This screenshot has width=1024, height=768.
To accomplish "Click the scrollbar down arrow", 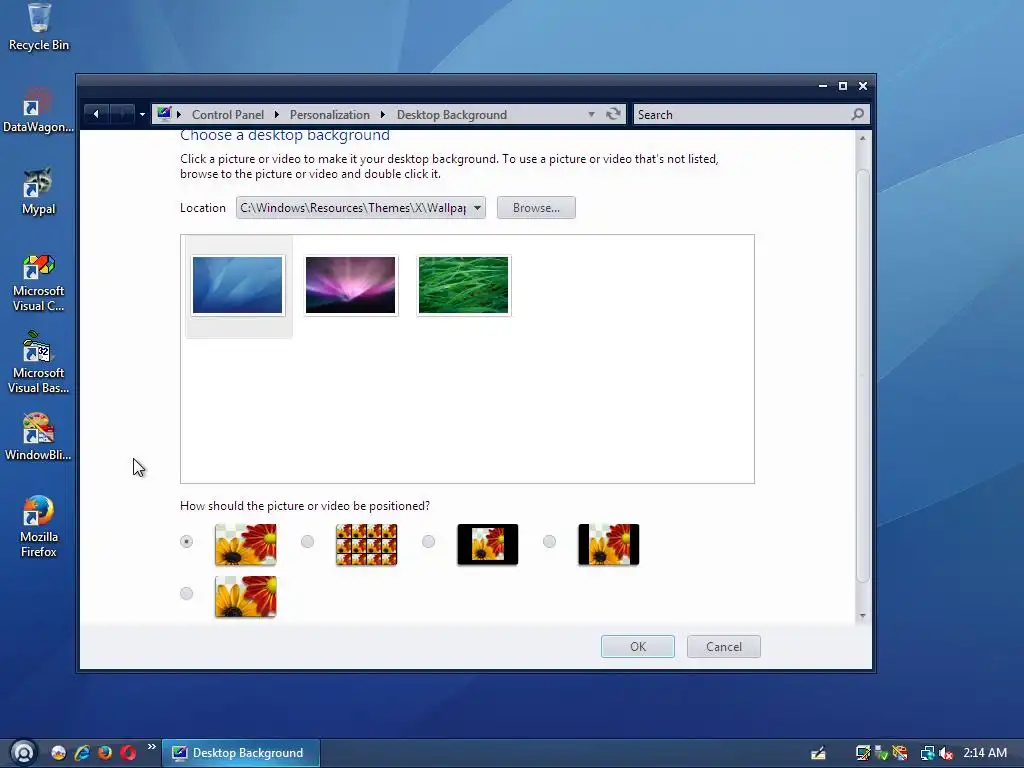I will click(863, 616).
